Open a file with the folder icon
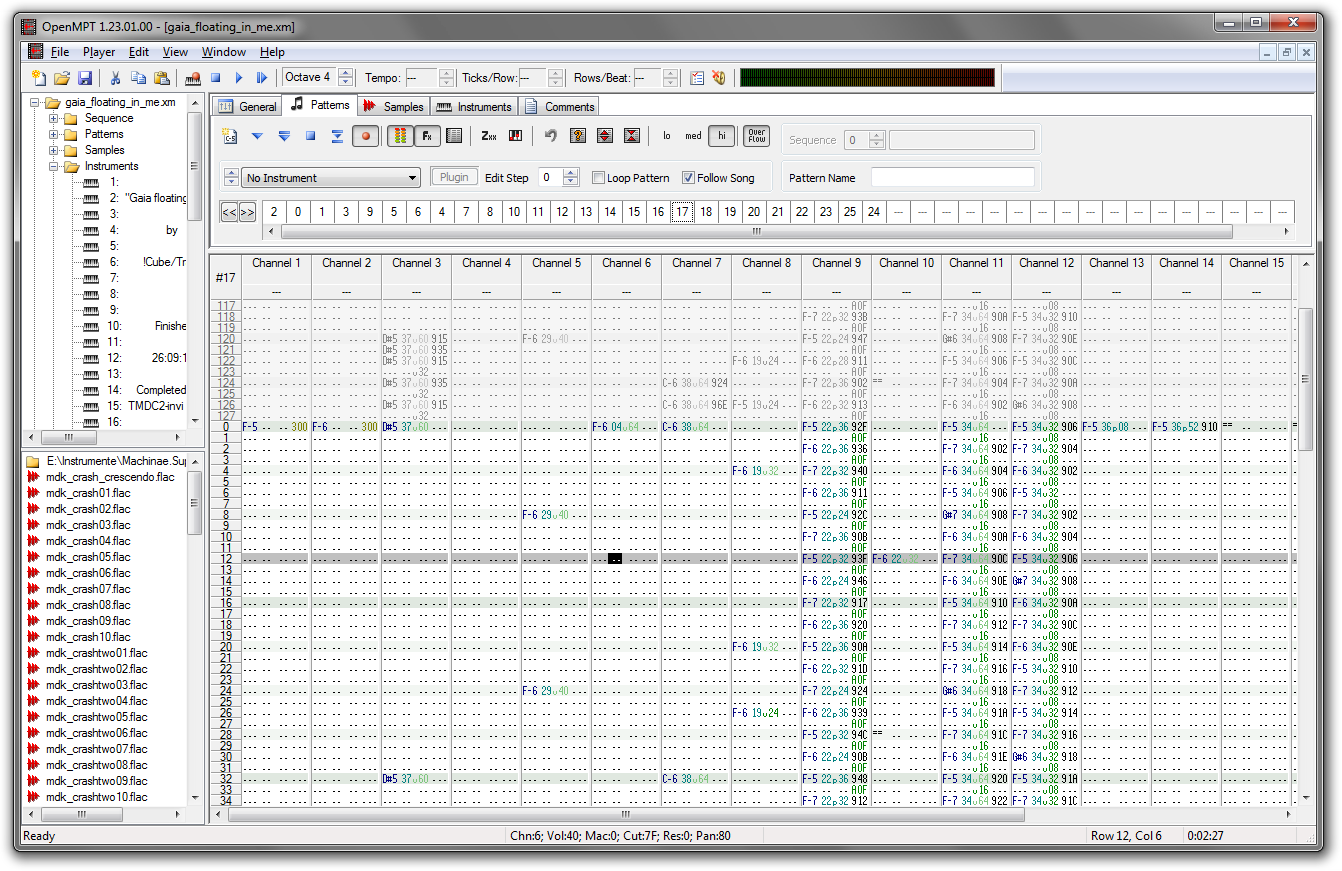This screenshot has height=871, width=1342. (x=62, y=77)
